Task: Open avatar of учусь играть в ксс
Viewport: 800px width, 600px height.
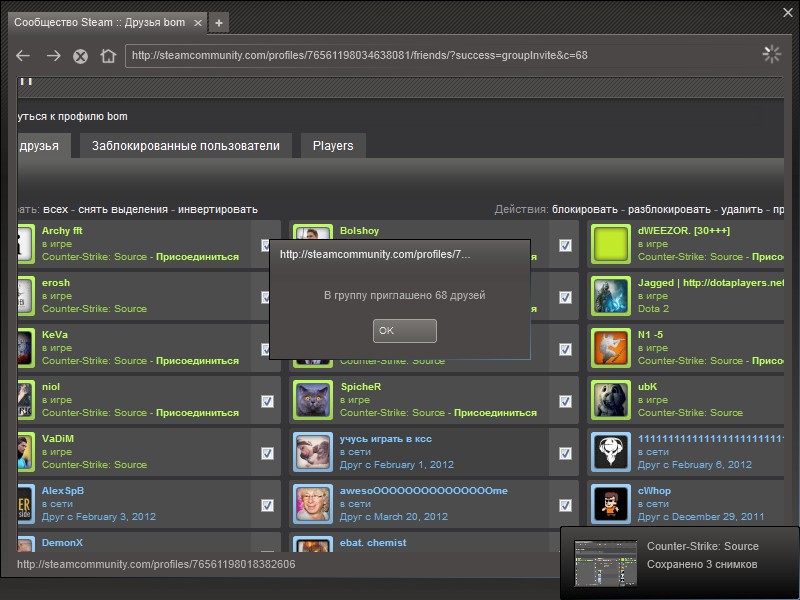Action: [313, 453]
